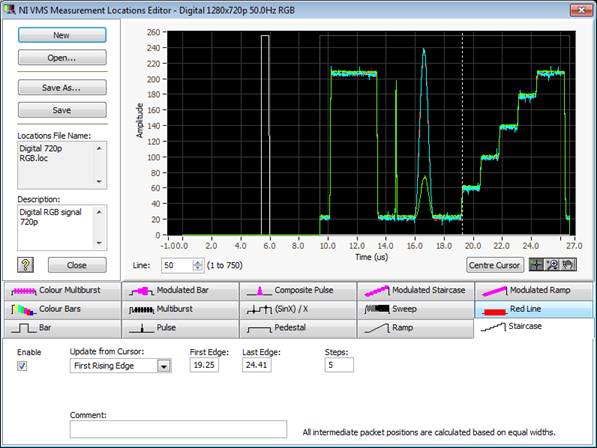Click Description box scroll down arrow
Image resolution: width=597 pixels, height=448 pixels.
[x=99, y=243]
